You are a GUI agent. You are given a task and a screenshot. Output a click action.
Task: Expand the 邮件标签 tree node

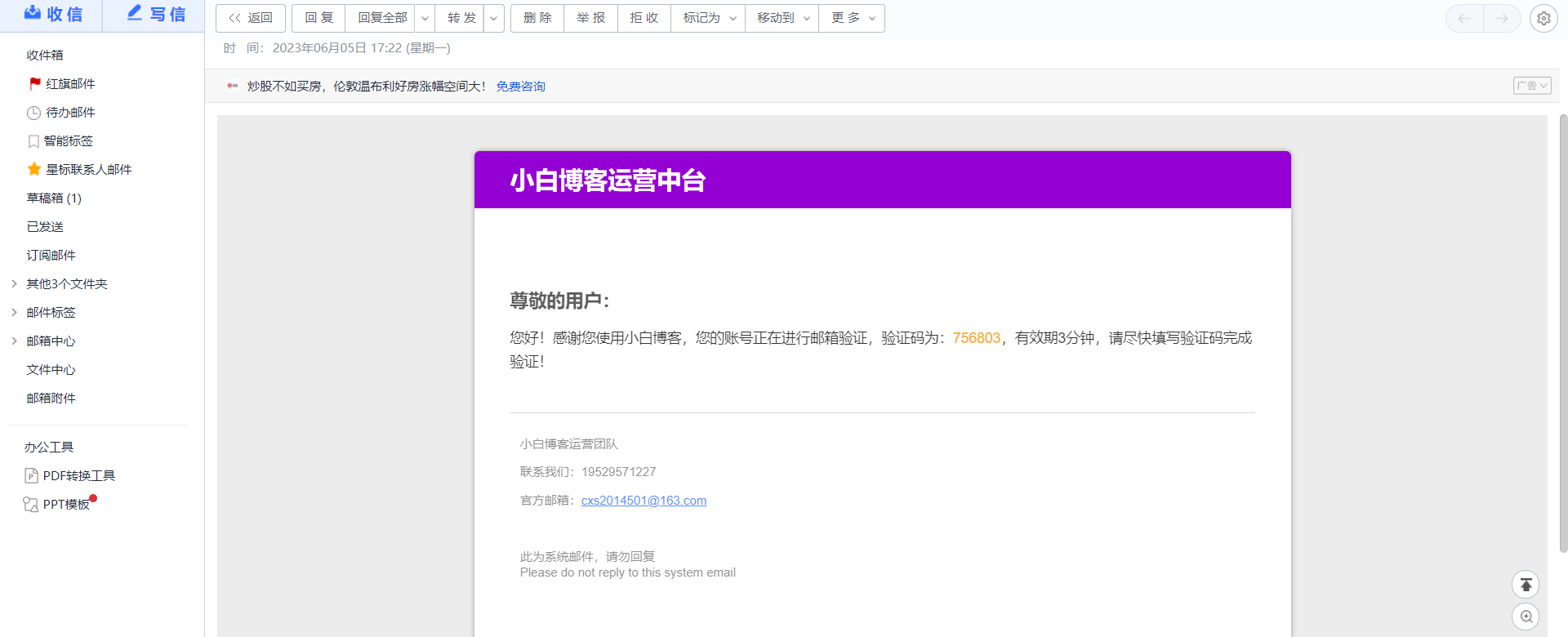tap(14, 312)
